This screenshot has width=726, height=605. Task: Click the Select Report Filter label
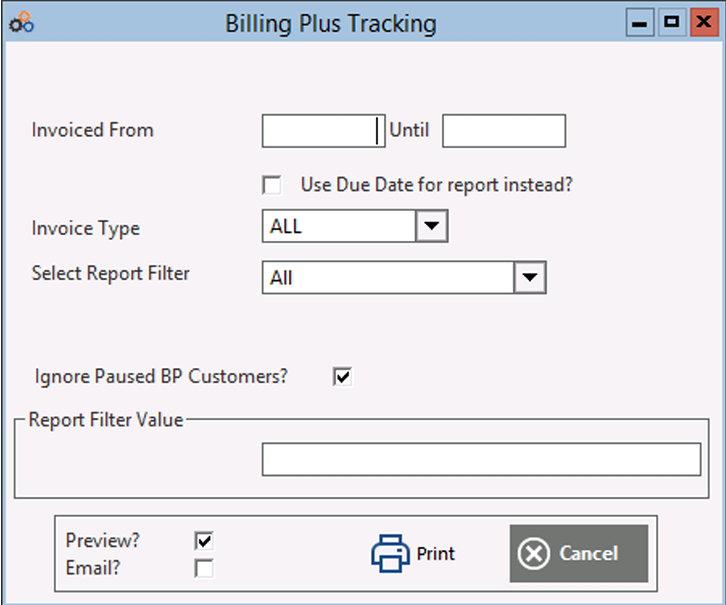[111, 274]
